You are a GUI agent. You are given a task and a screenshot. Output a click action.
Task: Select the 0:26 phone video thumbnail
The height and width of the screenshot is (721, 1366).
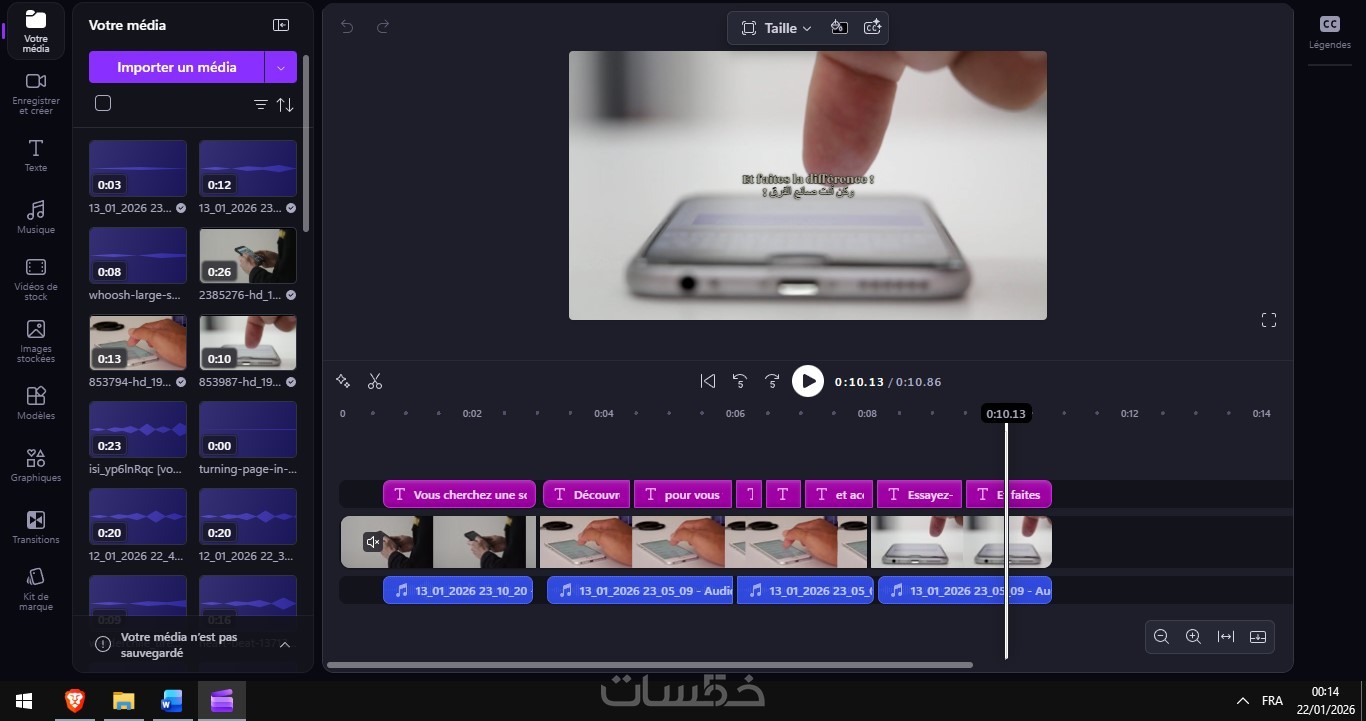[248, 255]
